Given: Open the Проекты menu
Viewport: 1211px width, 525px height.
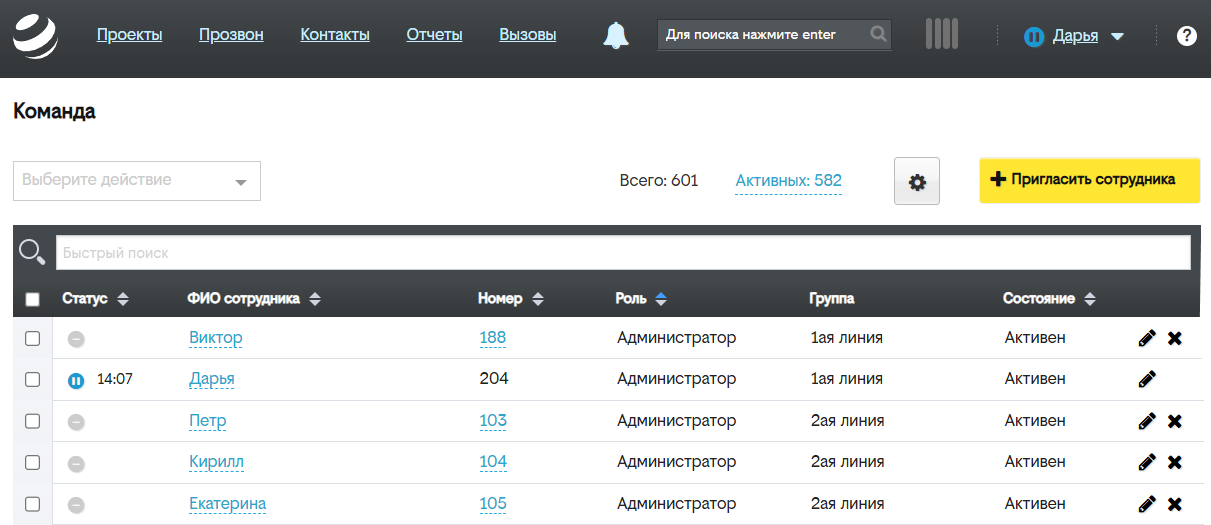Looking at the screenshot, I should pyautogui.click(x=129, y=35).
